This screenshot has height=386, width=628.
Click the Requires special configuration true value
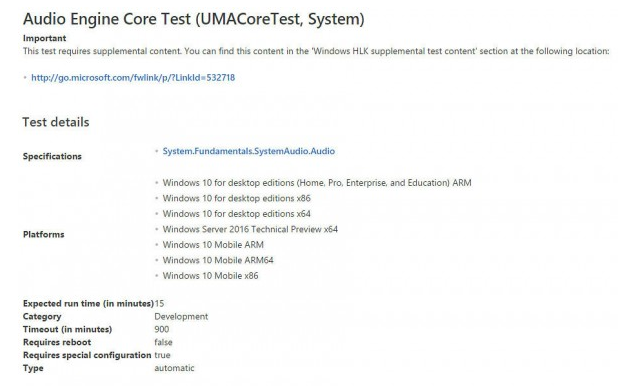(162, 355)
